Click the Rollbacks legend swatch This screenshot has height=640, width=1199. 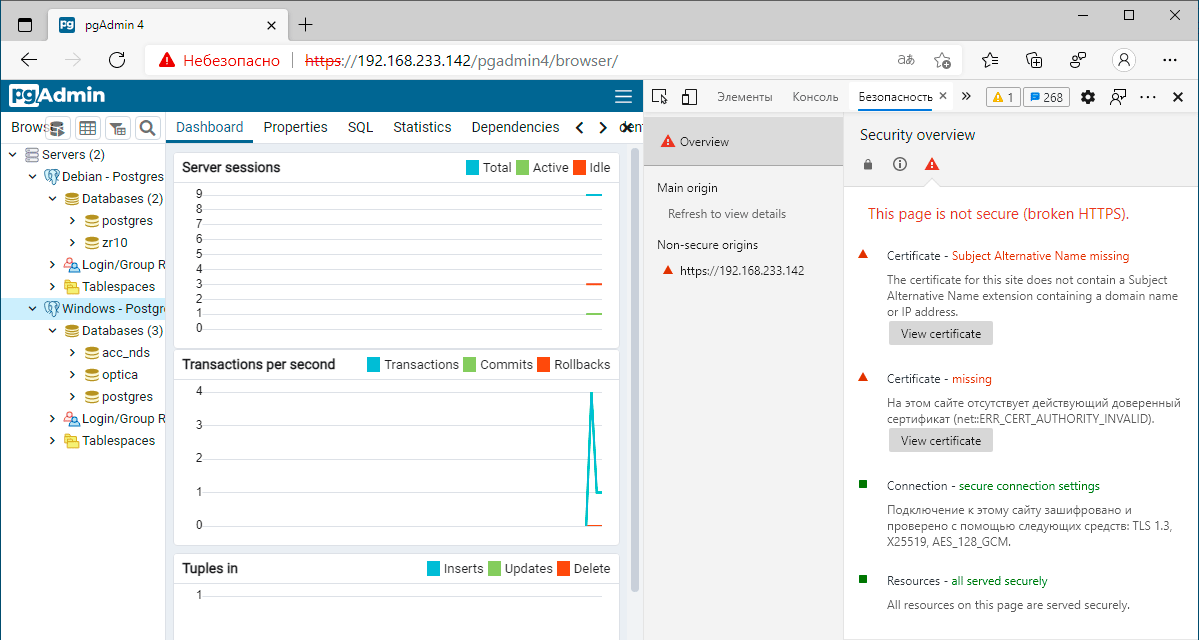pos(544,365)
